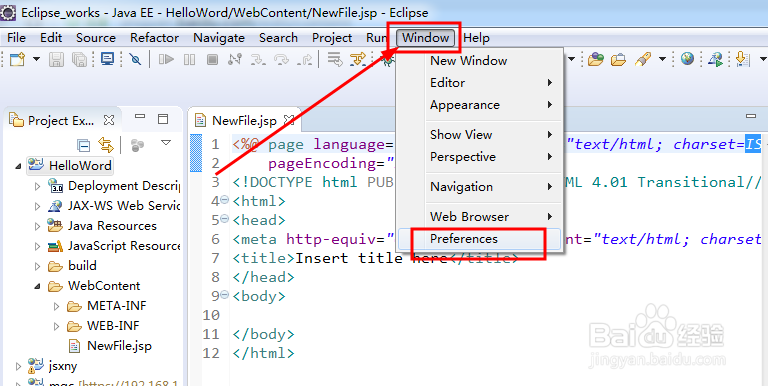
Task: Minimize the editor area
Action: point(751,117)
